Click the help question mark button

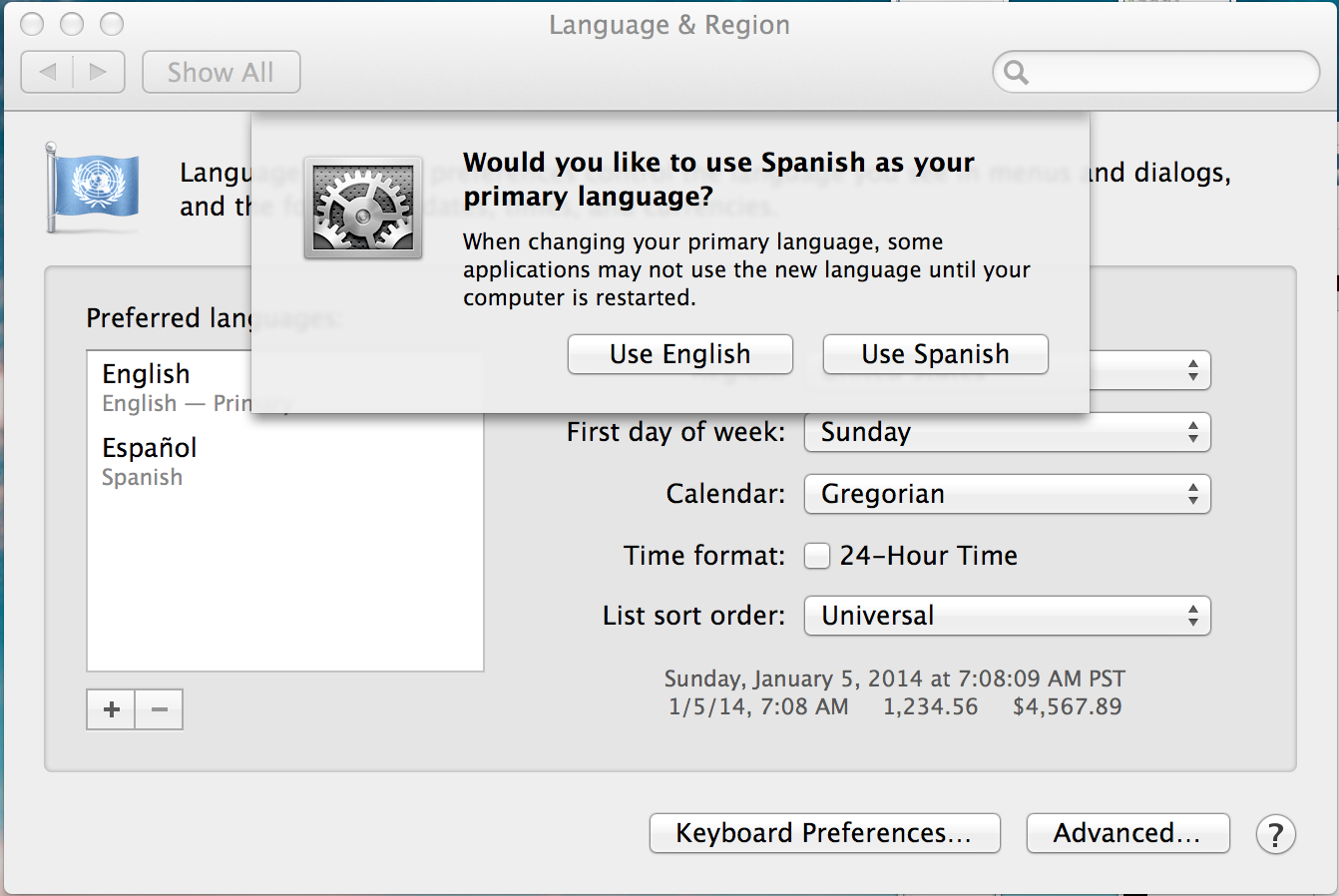(1275, 834)
